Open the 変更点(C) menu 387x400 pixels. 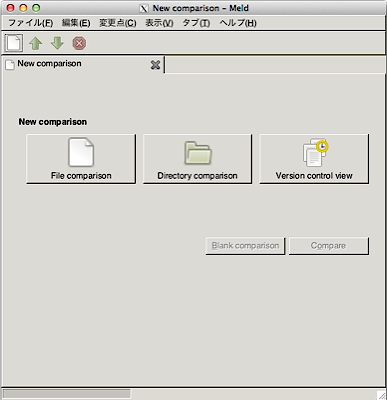coord(118,23)
